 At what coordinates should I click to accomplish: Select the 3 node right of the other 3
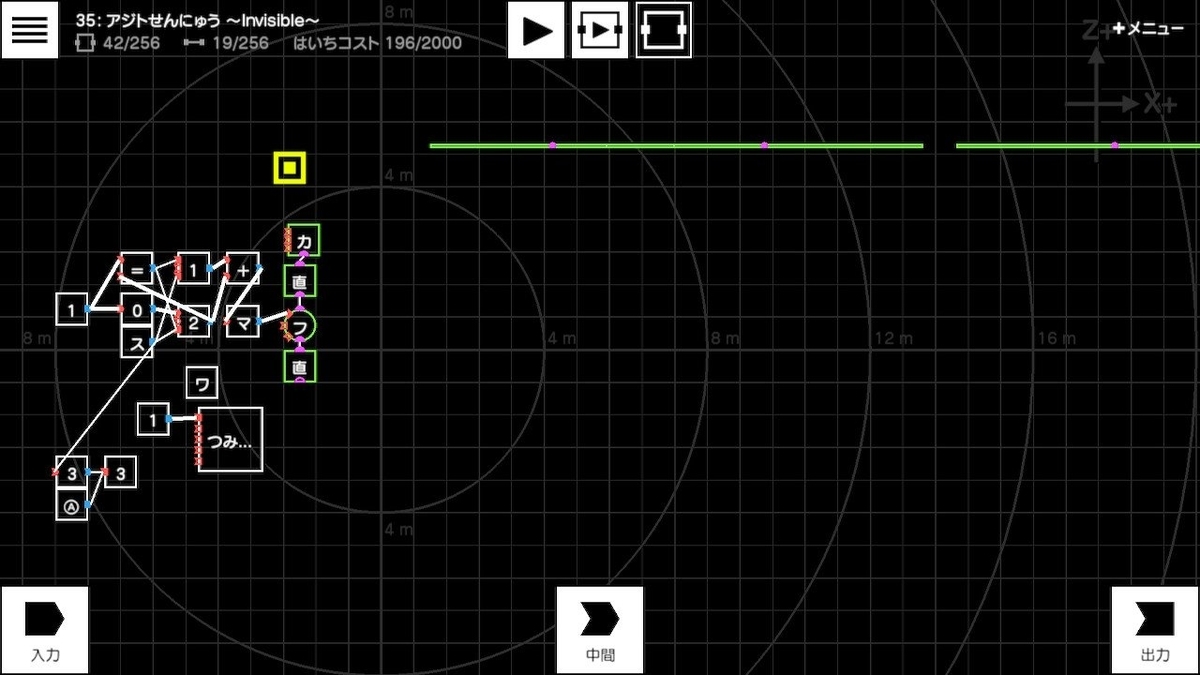click(x=120, y=472)
